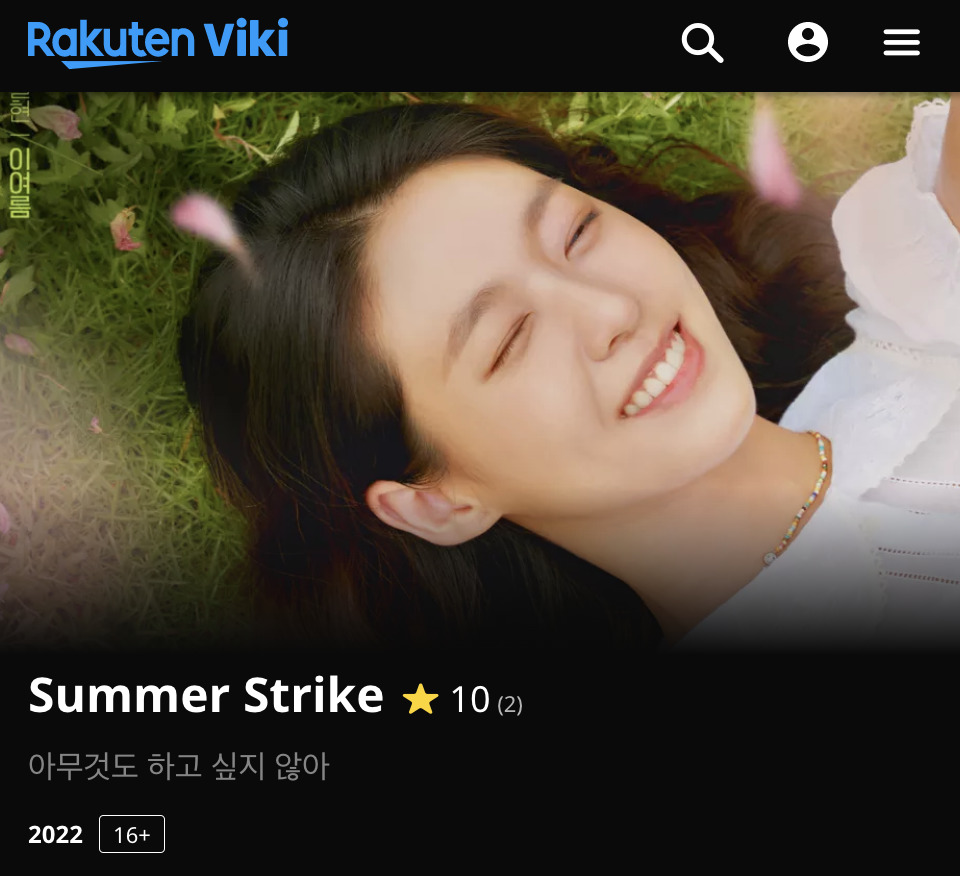Click the beaded necklace in the poster
Viewport: 960px width, 876px height.
(801, 498)
